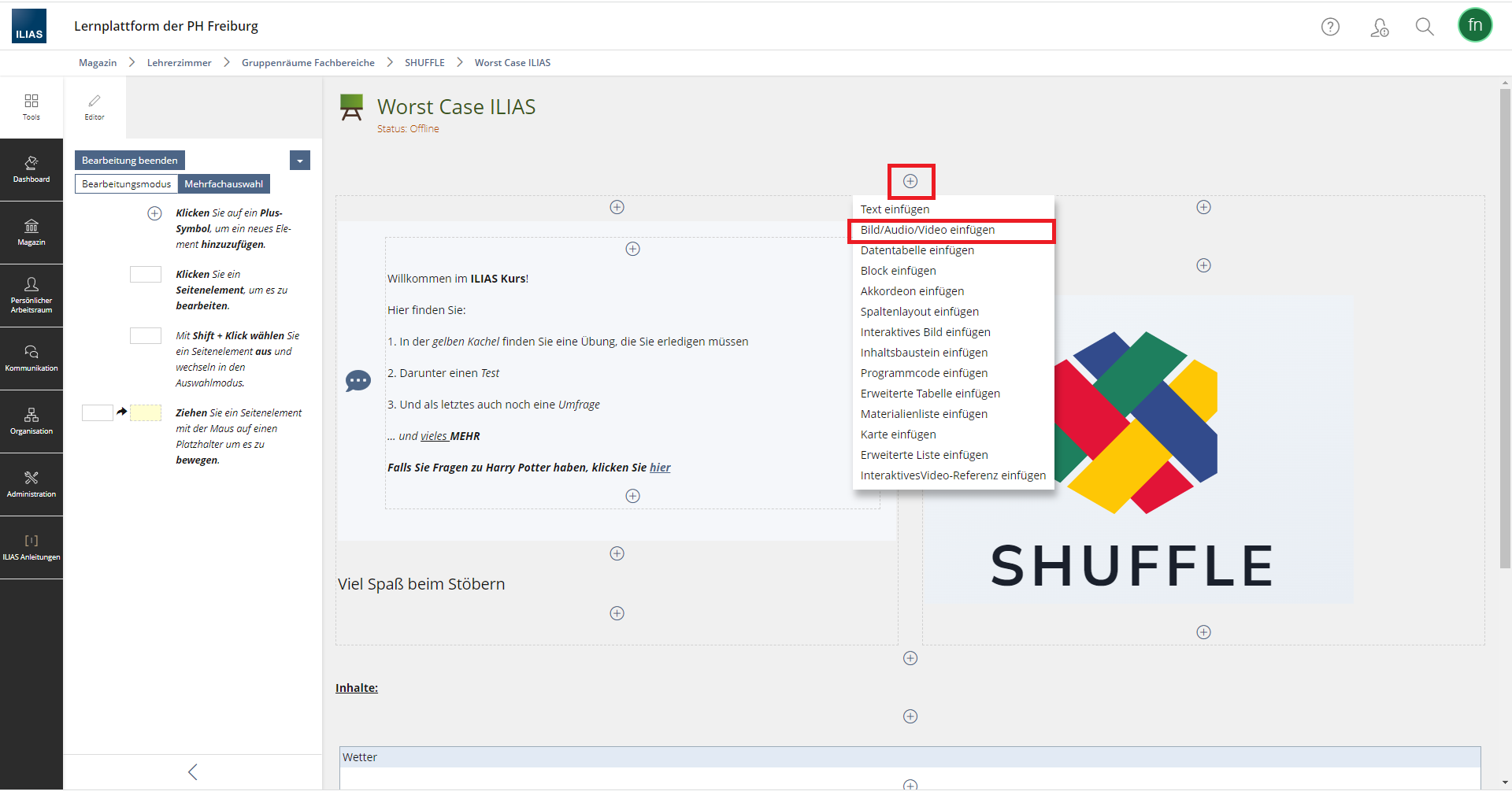
Task: Click the scrollbar down arrow
Action: (1504, 782)
